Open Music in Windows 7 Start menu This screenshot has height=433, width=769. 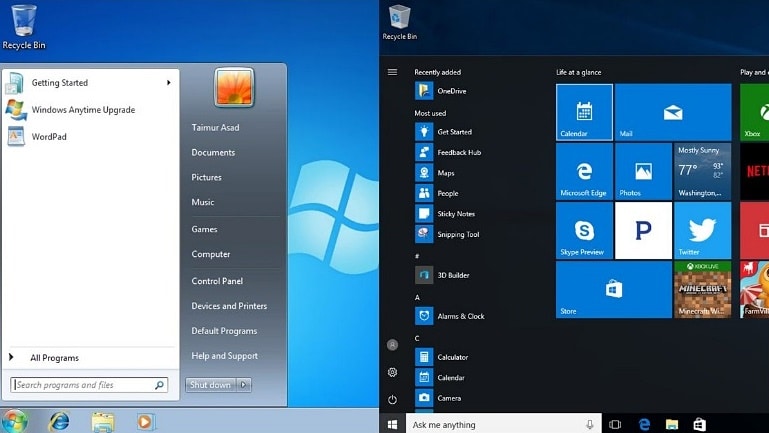pyautogui.click(x=203, y=202)
